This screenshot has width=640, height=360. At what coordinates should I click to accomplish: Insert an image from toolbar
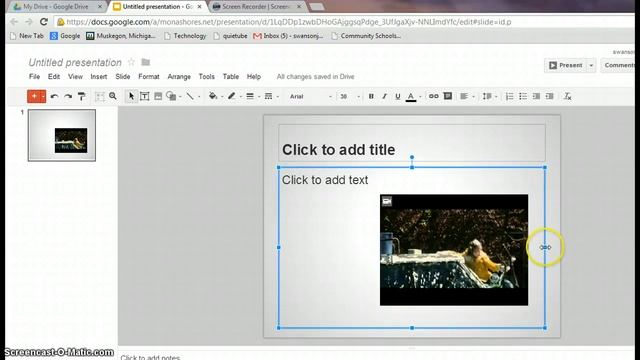158,96
